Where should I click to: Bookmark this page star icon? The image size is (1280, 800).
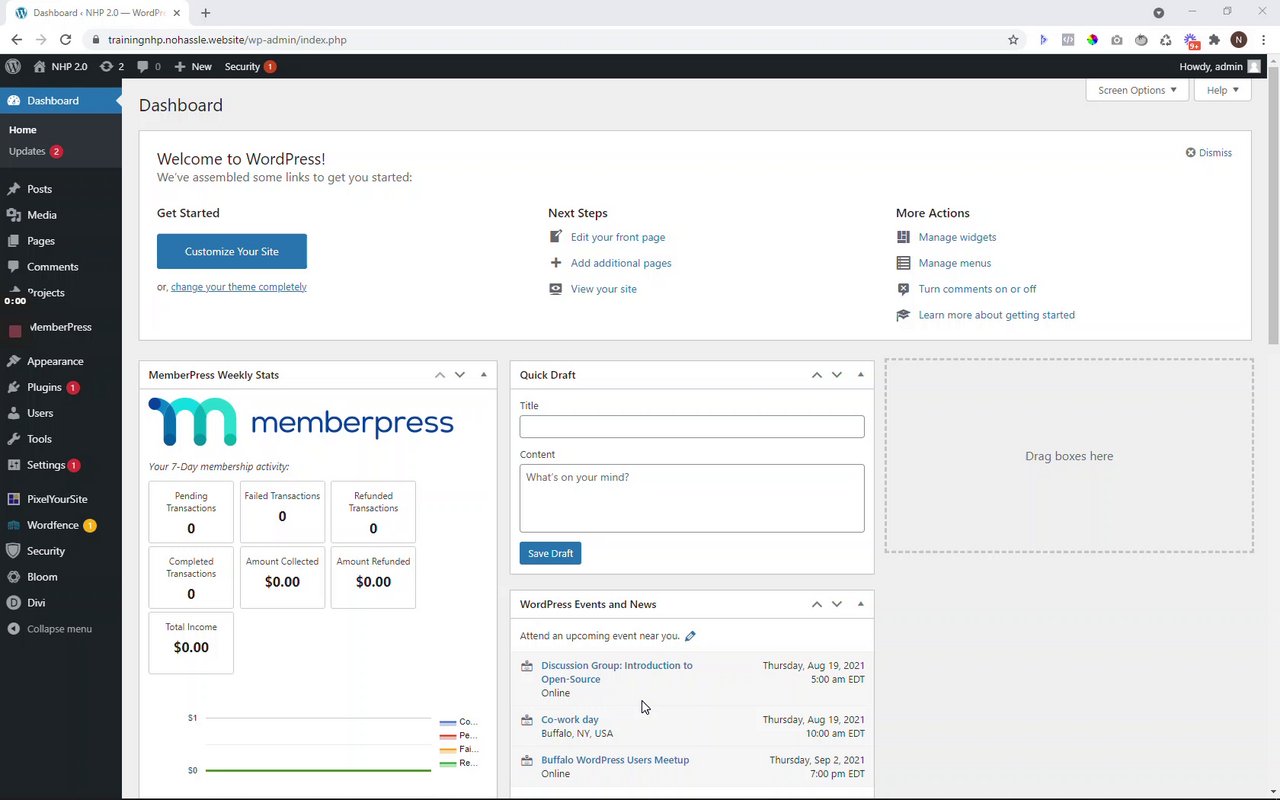(x=1013, y=40)
